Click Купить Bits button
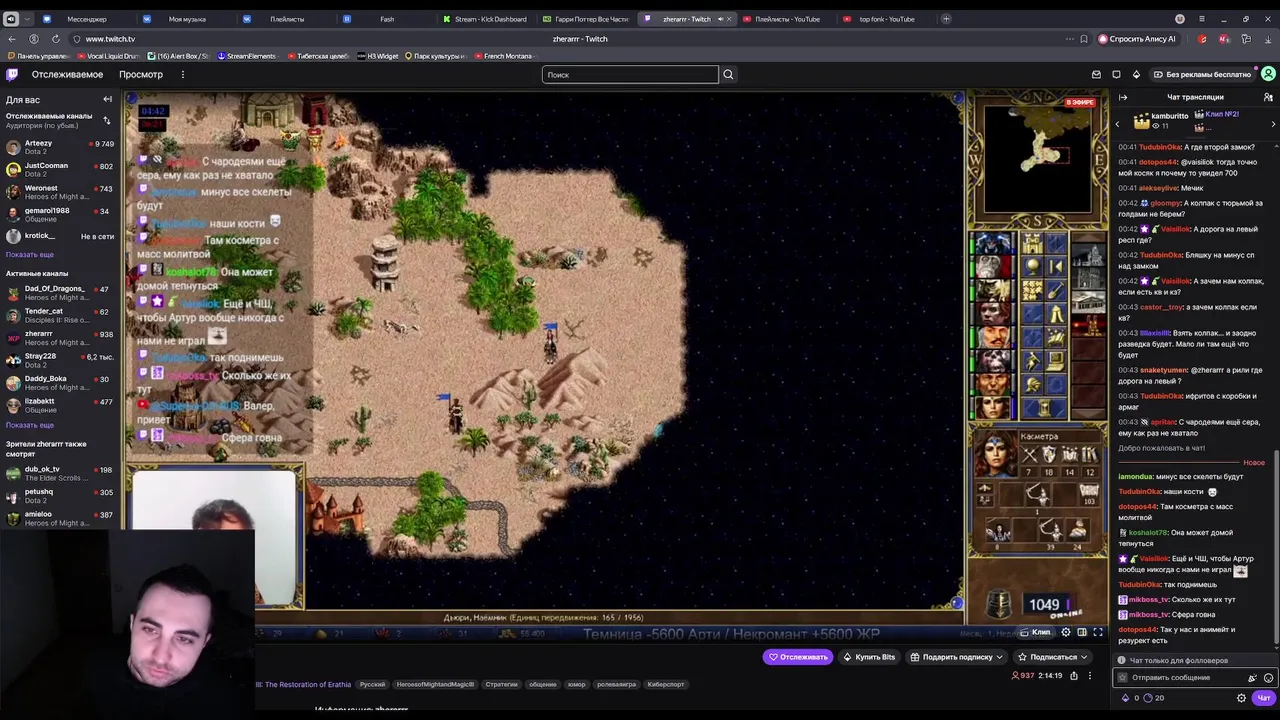1280x720 pixels. coord(869,657)
